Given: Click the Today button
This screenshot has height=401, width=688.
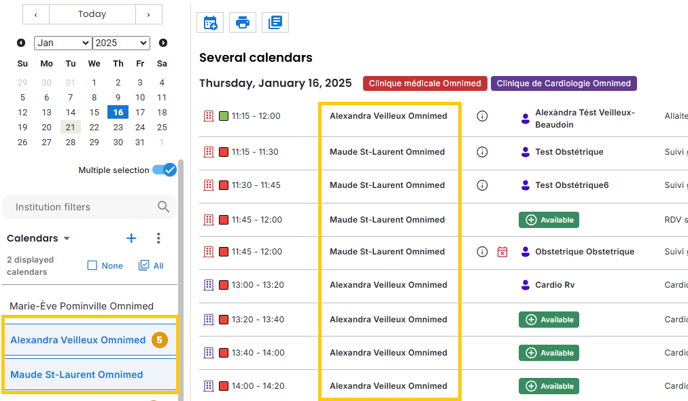Looking at the screenshot, I should (92, 14).
